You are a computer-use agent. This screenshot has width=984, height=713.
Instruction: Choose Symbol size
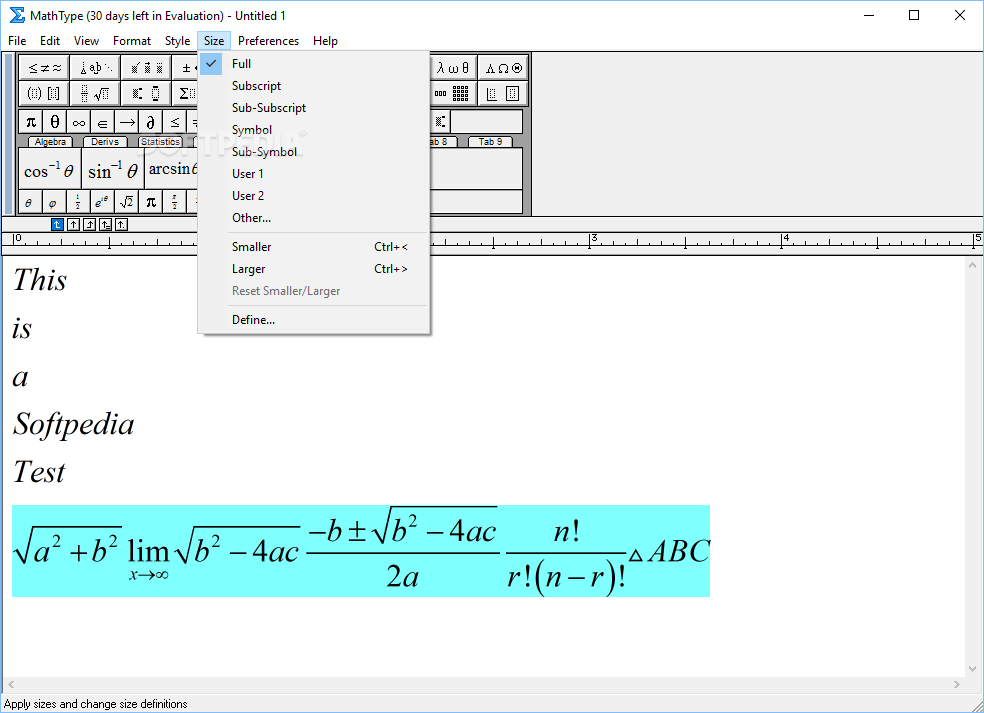(314, 129)
